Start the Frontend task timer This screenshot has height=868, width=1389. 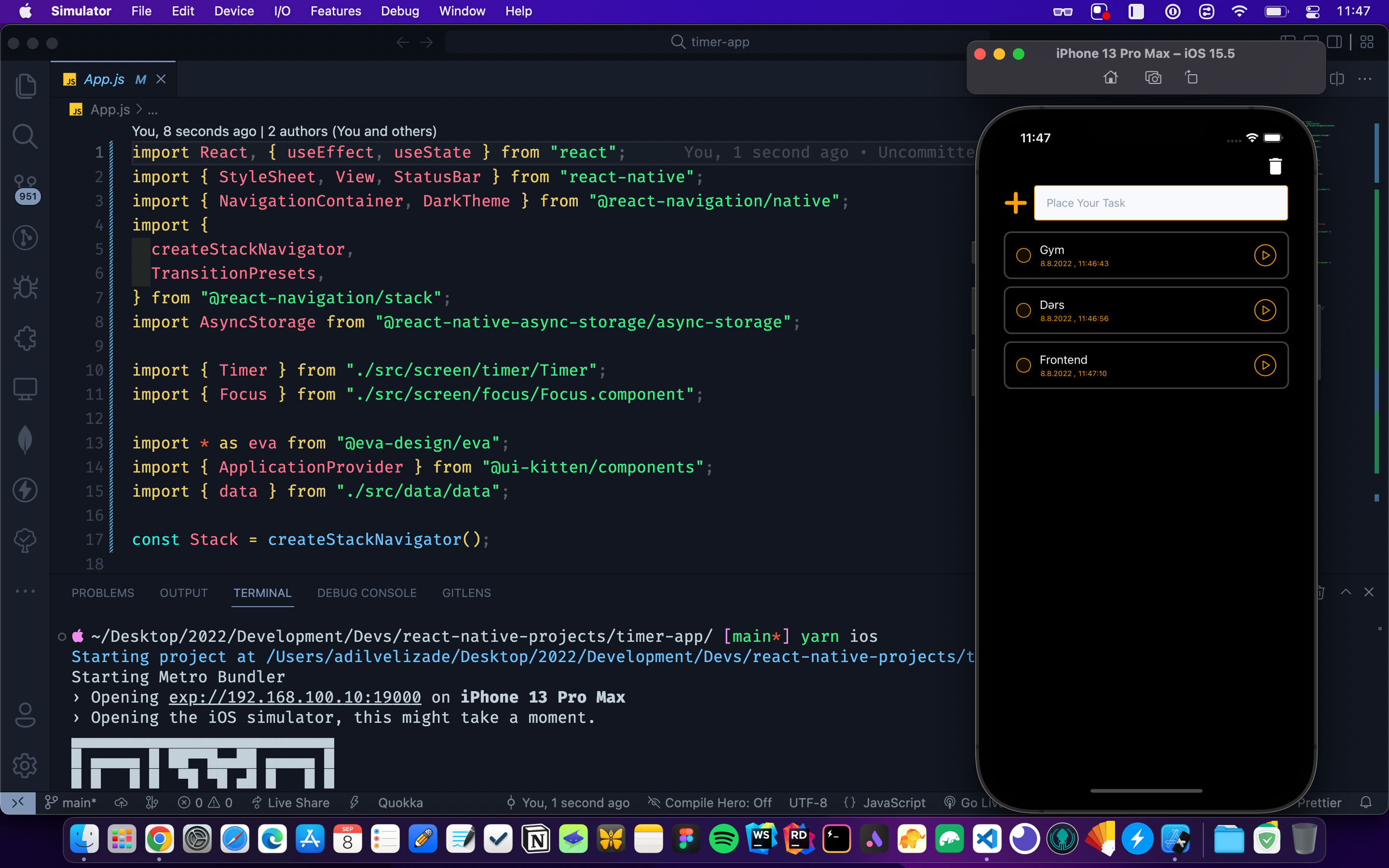coord(1265,365)
